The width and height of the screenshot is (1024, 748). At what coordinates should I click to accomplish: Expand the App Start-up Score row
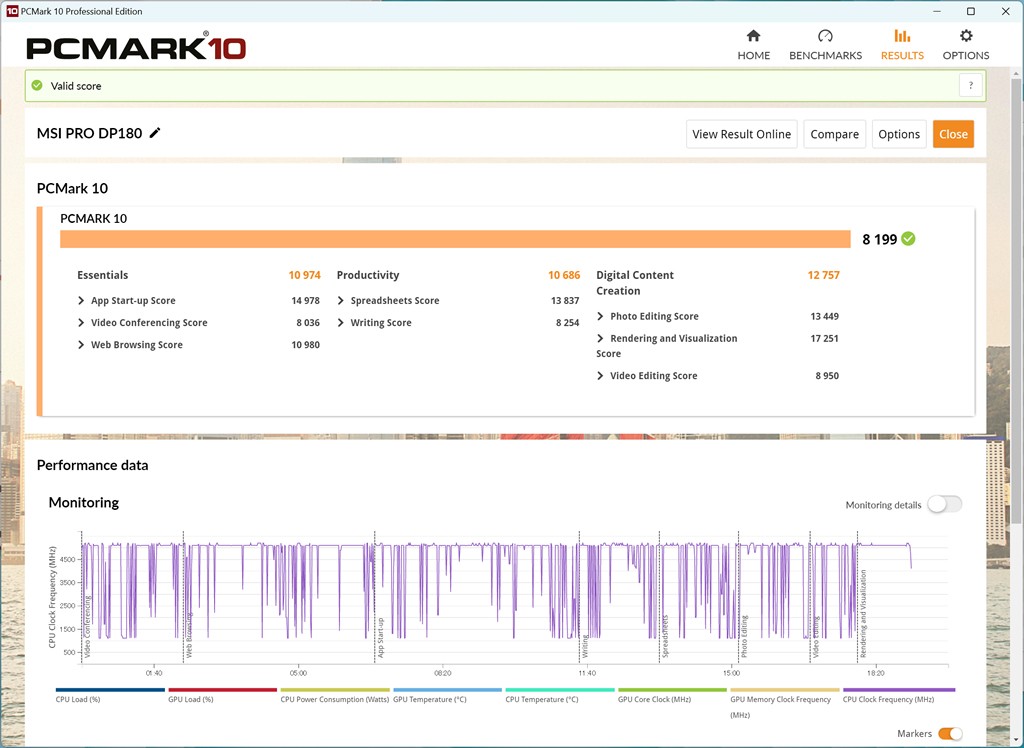tap(82, 301)
